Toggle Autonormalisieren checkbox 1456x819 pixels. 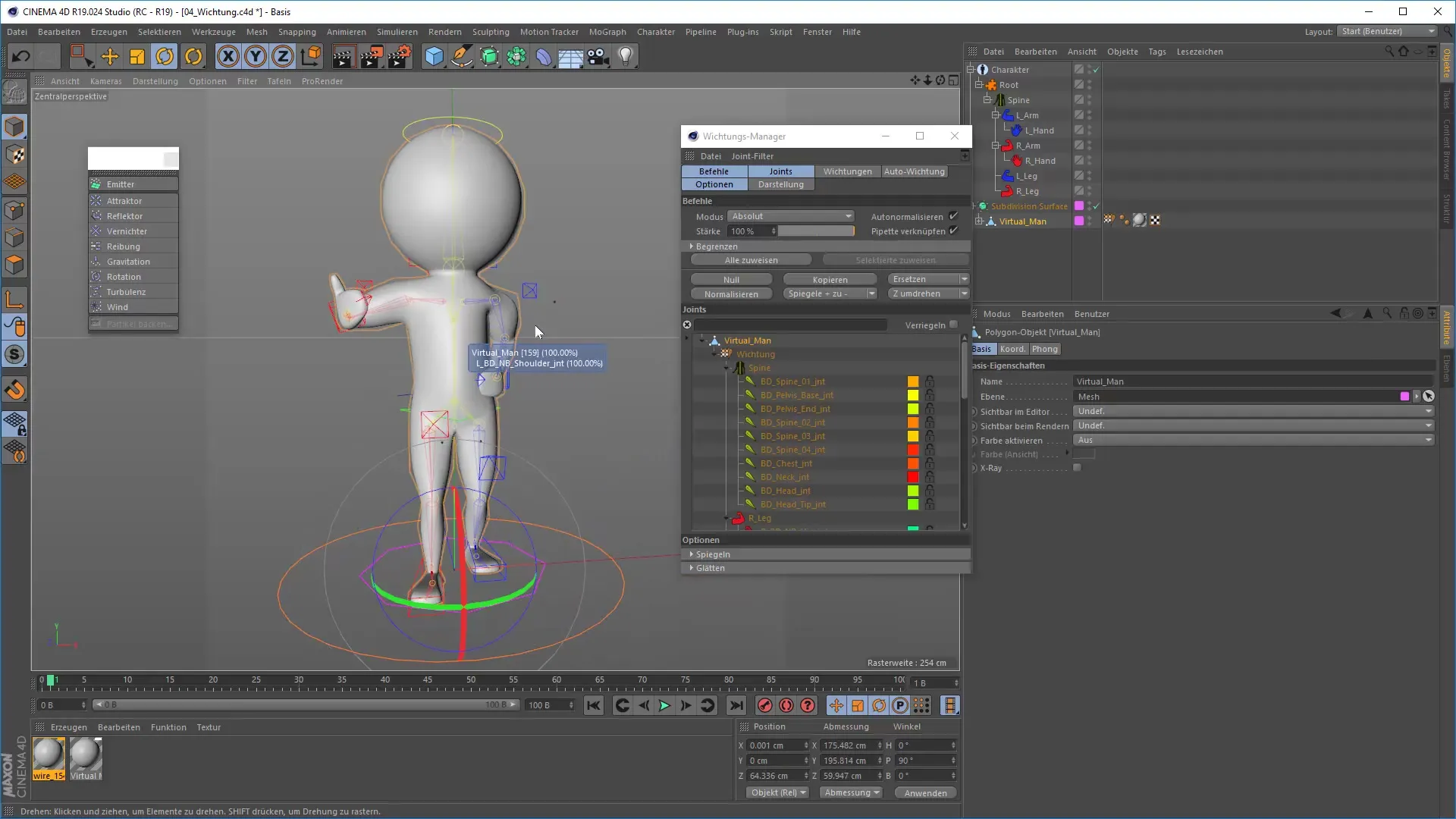click(953, 216)
